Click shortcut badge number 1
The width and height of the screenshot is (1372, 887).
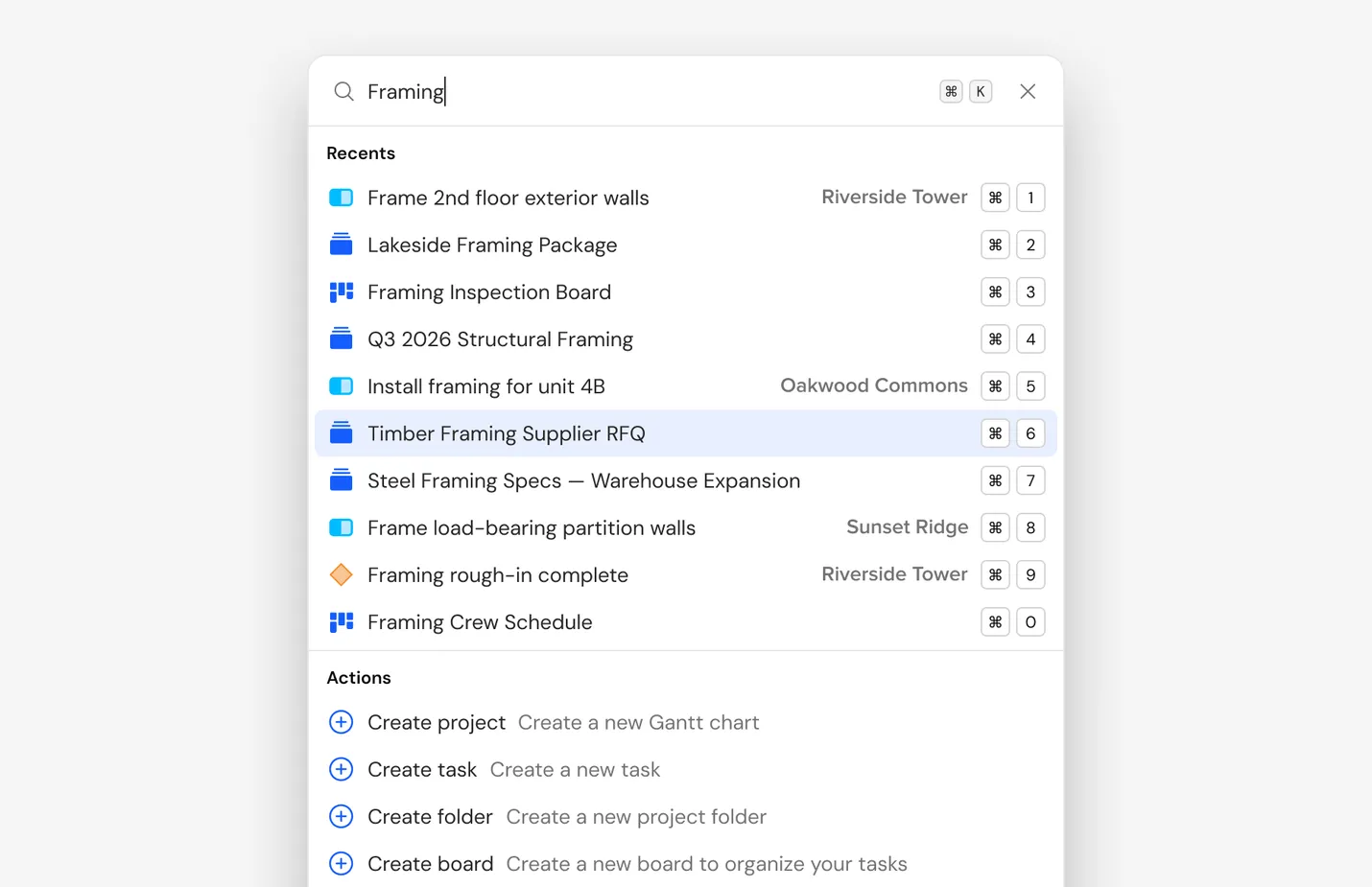coord(1030,198)
